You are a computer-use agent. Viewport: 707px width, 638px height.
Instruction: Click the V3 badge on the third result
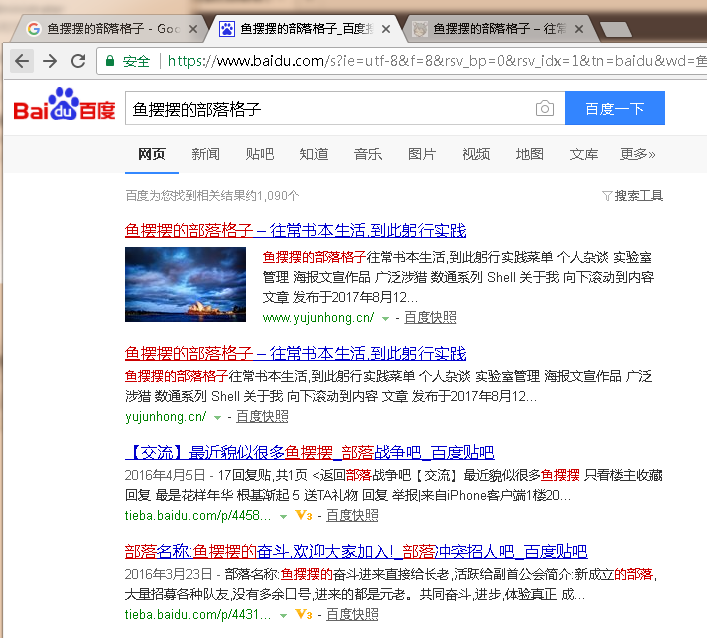[304, 516]
